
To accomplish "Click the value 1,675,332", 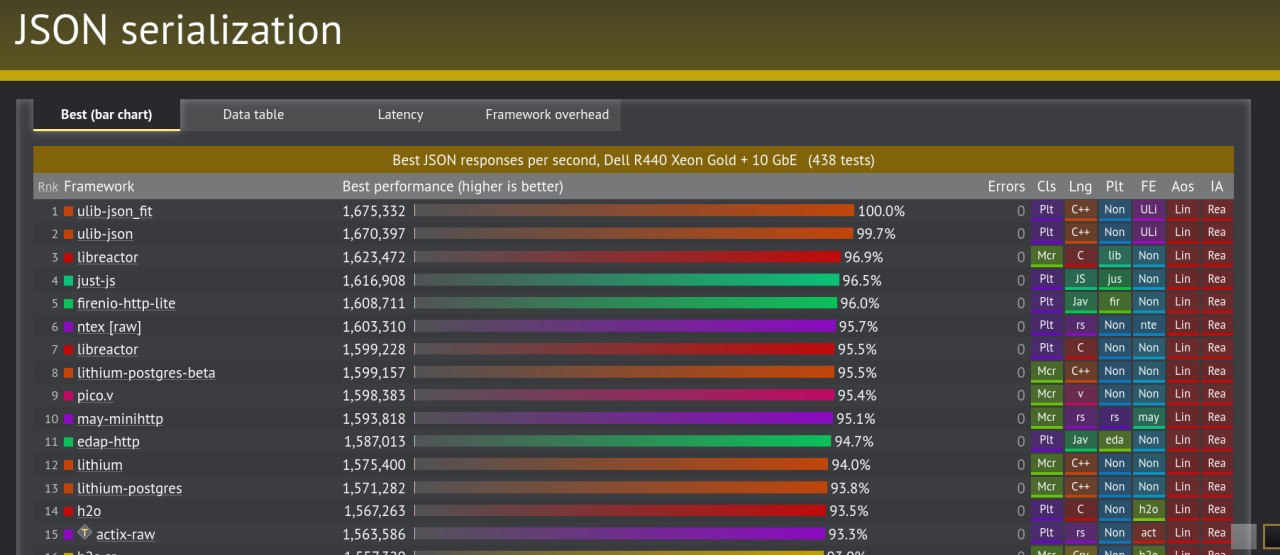I will (374, 211).
